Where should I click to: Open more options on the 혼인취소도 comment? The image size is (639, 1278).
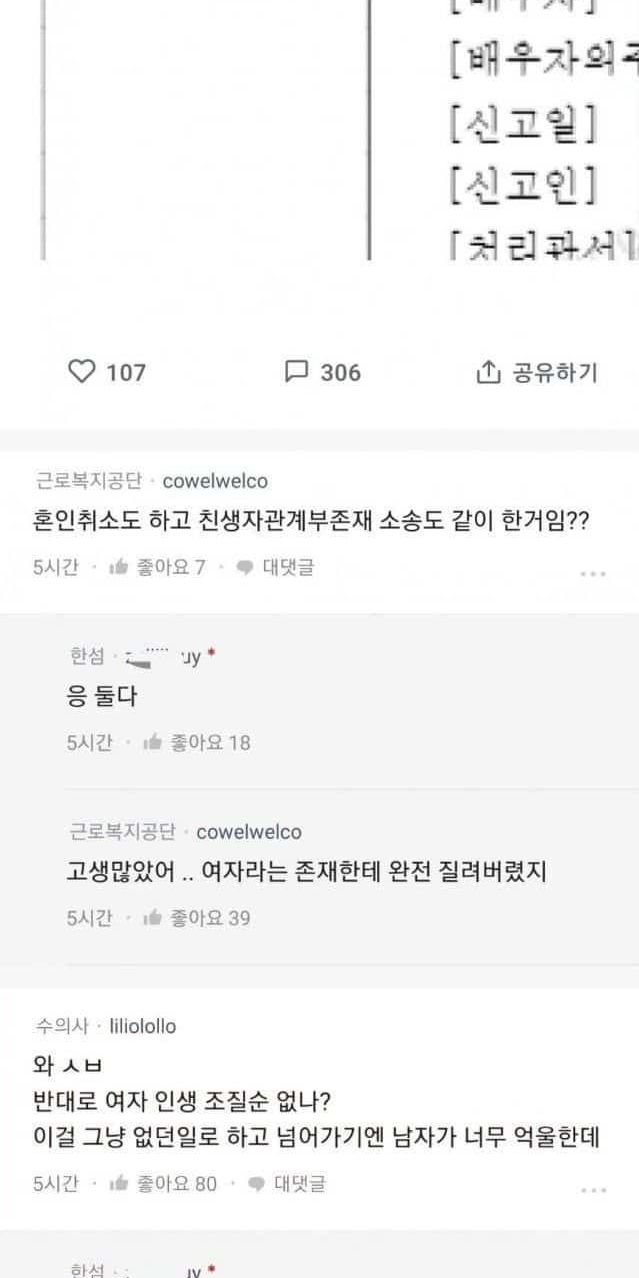(x=593, y=573)
